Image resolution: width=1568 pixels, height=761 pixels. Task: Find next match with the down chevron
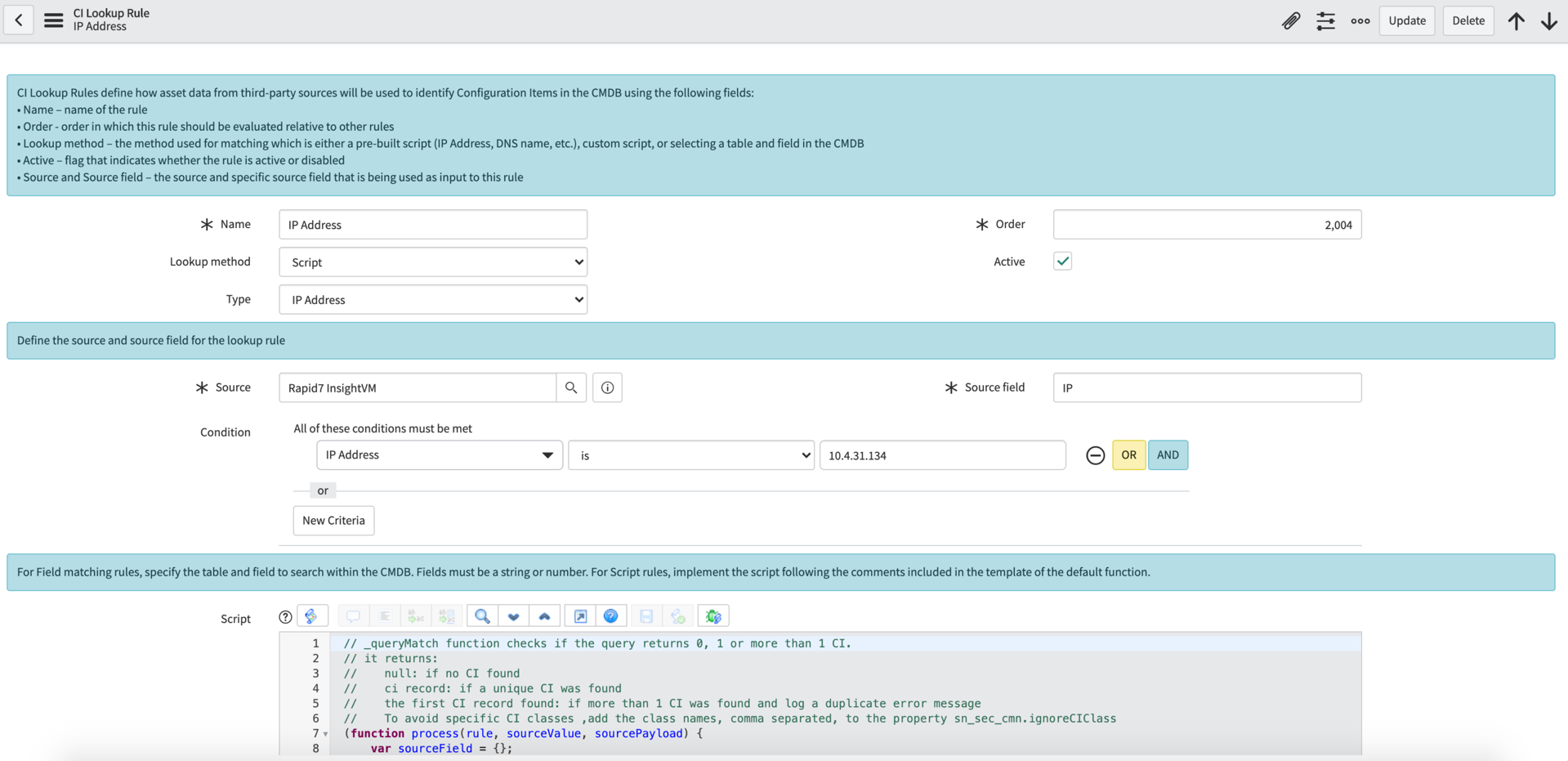point(513,616)
